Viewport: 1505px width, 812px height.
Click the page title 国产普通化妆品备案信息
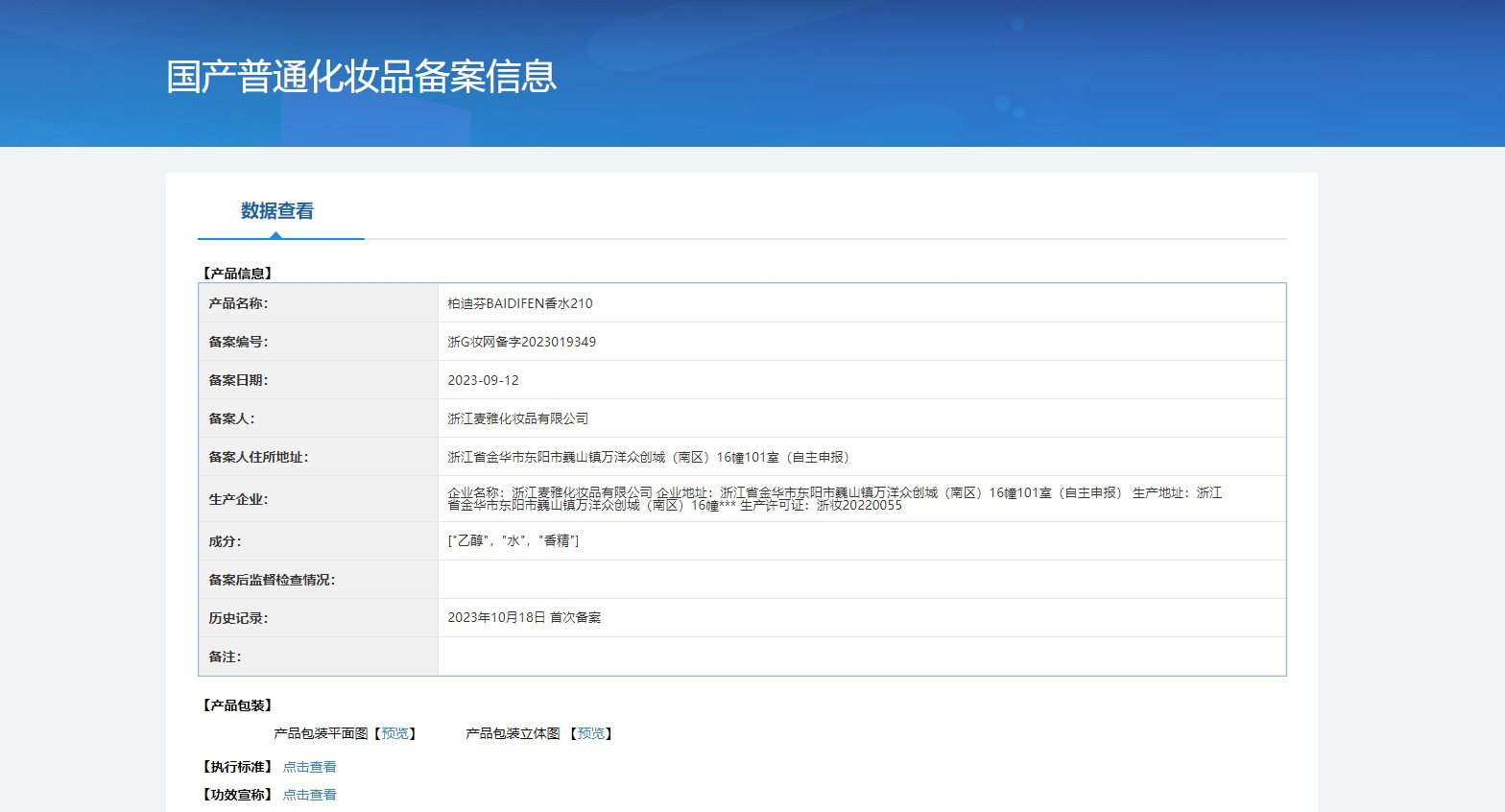tap(362, 76)
